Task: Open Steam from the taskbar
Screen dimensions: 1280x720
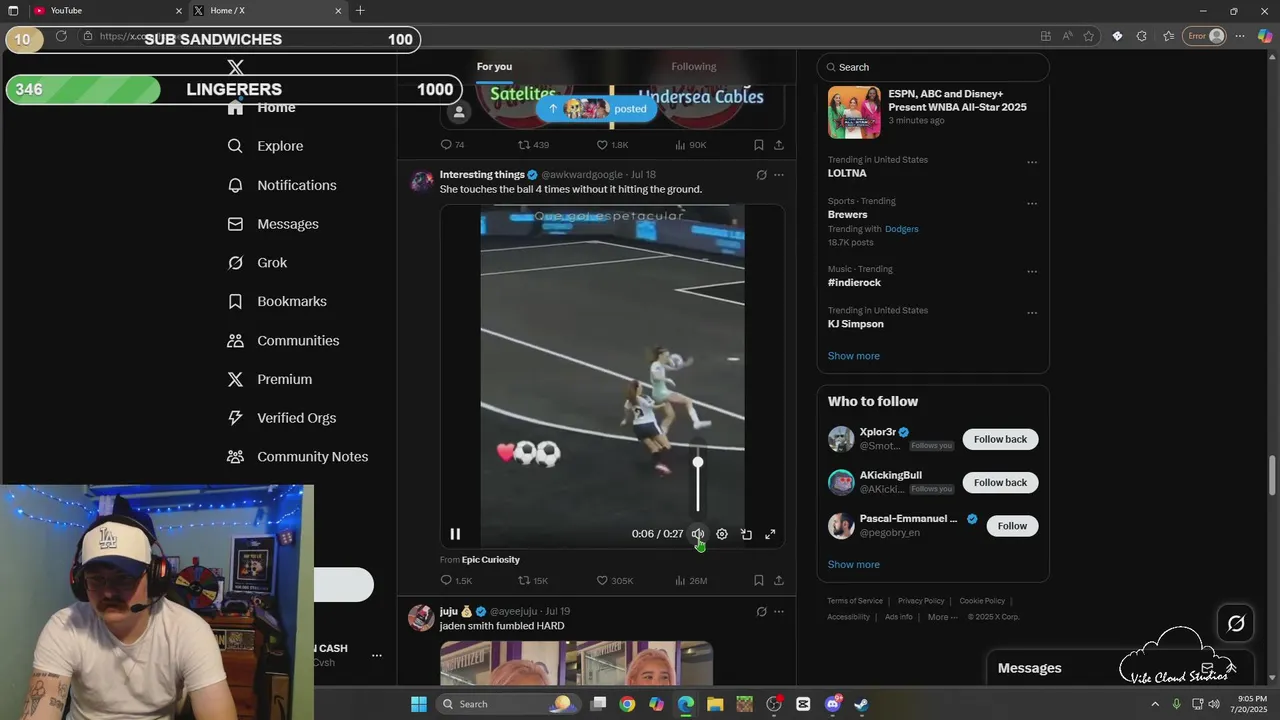Action: [x=861, y=704]
